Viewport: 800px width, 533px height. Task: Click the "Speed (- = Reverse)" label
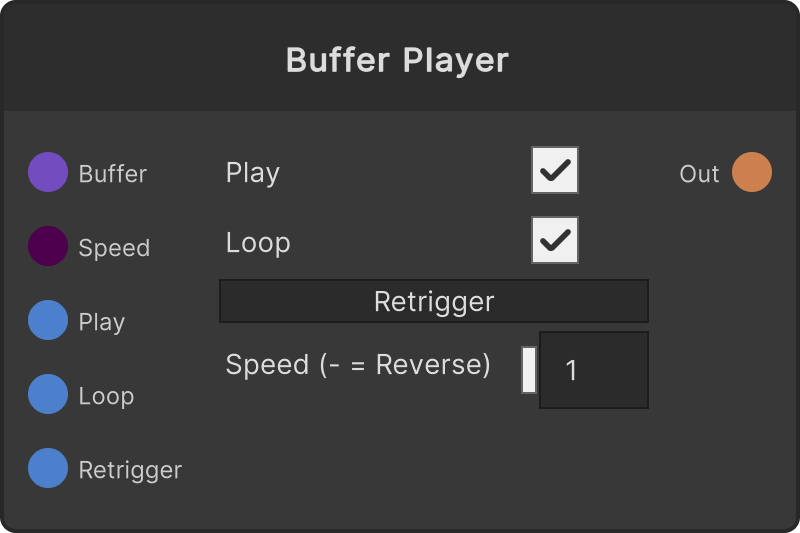click(x=358, y=365)
